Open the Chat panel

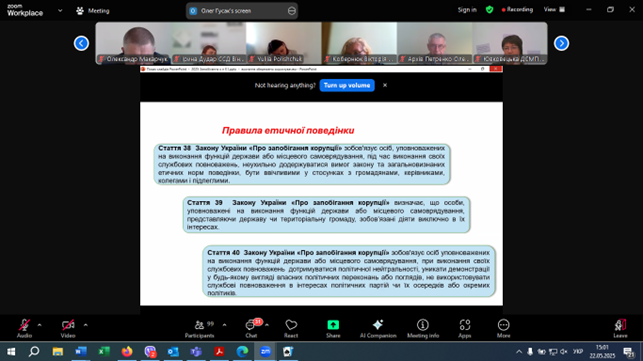pos(251,329)
